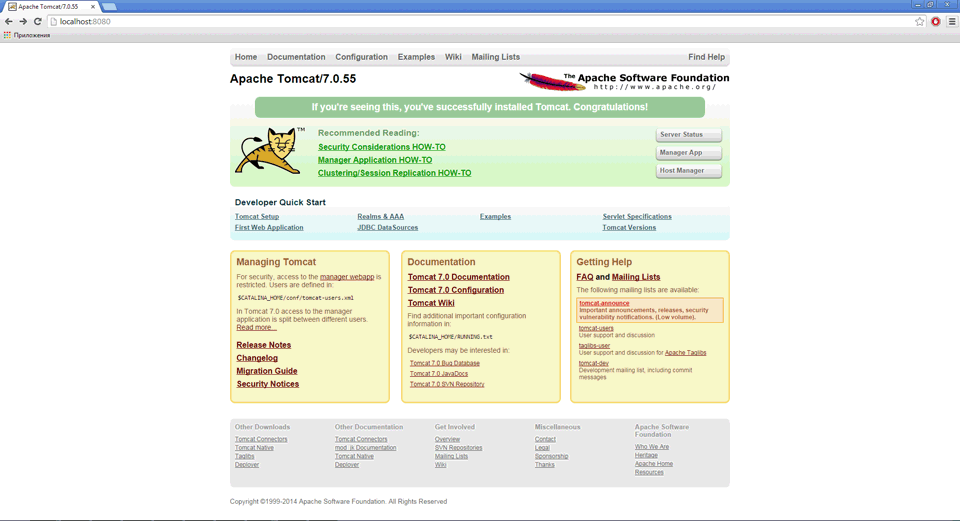Open Examples link under Developer Quick Start
This screenshot has height=521, width=960.
495,217
